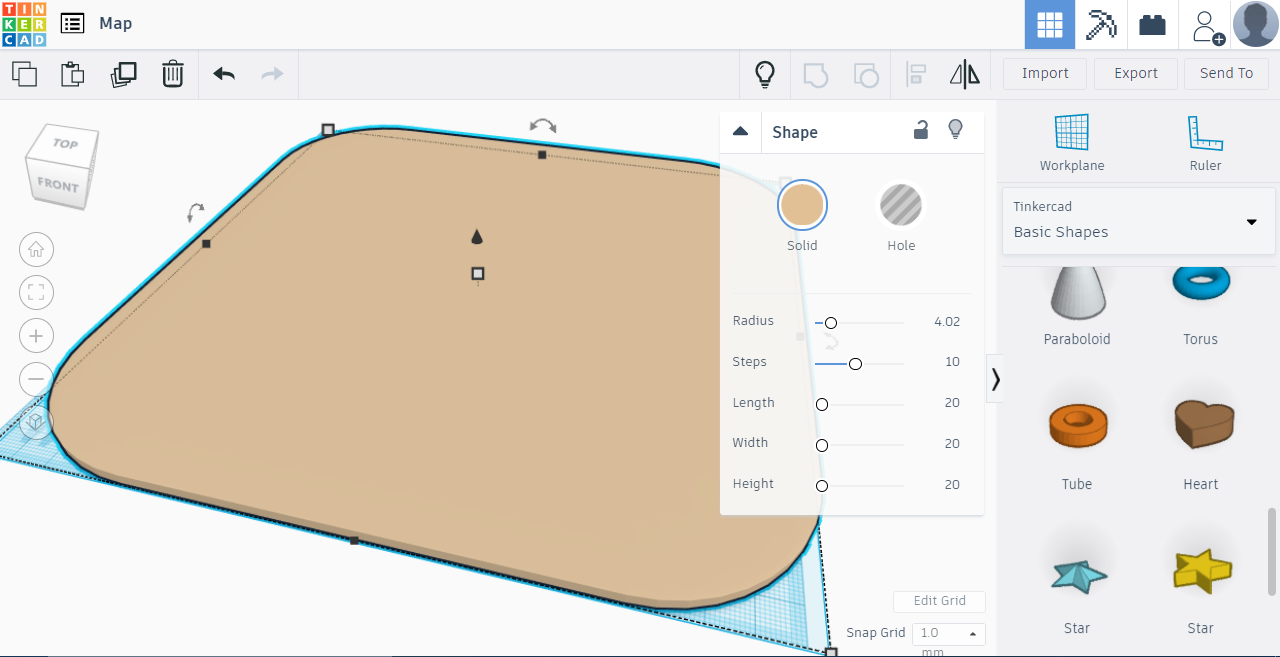Hide the shape using panel lightbulb
This screenshot has height=657, width=1280.
pos(955,129)
